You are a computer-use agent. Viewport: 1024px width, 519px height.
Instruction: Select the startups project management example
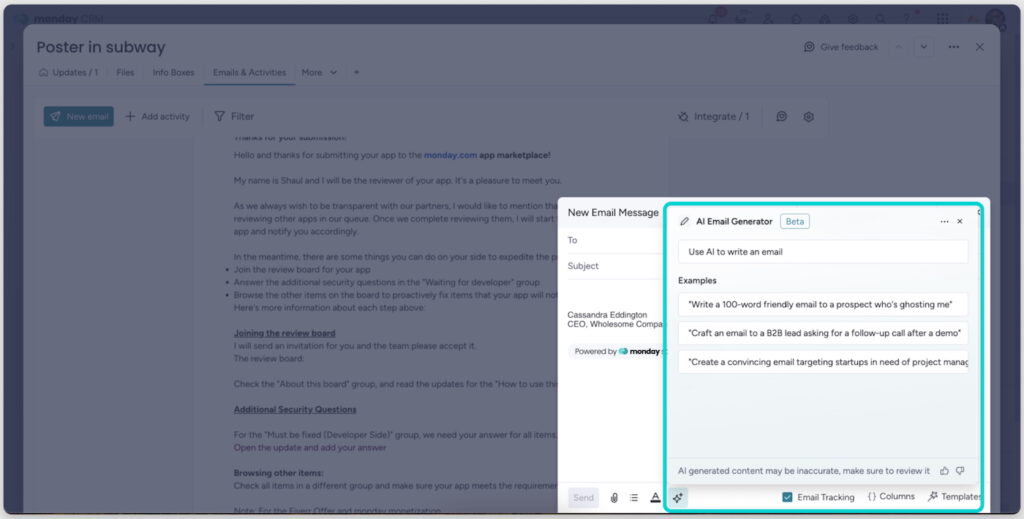coord(823,362)
